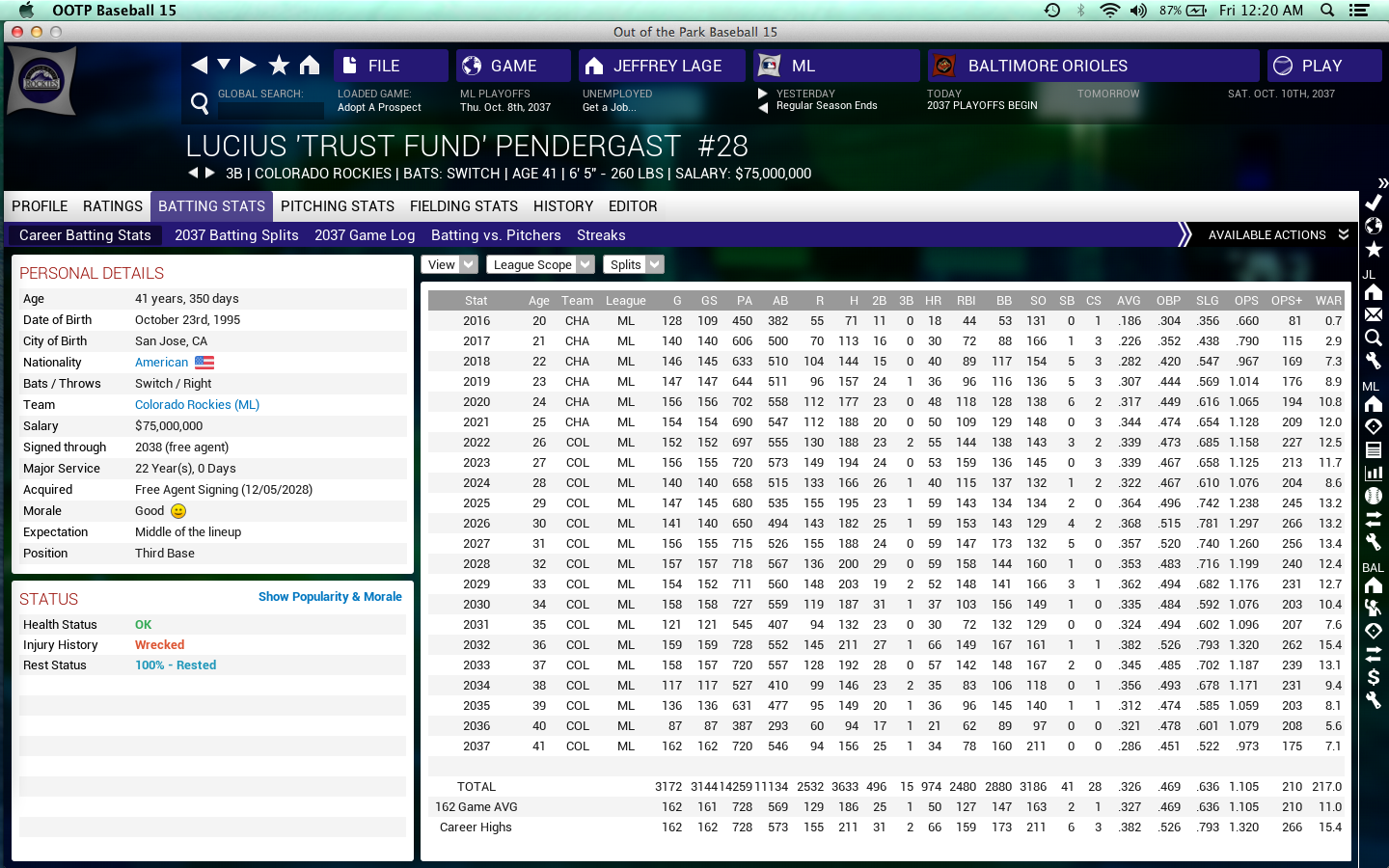Open the American nationality link
The width and height of the screenshot is (1389, 868).
[162, 363]
